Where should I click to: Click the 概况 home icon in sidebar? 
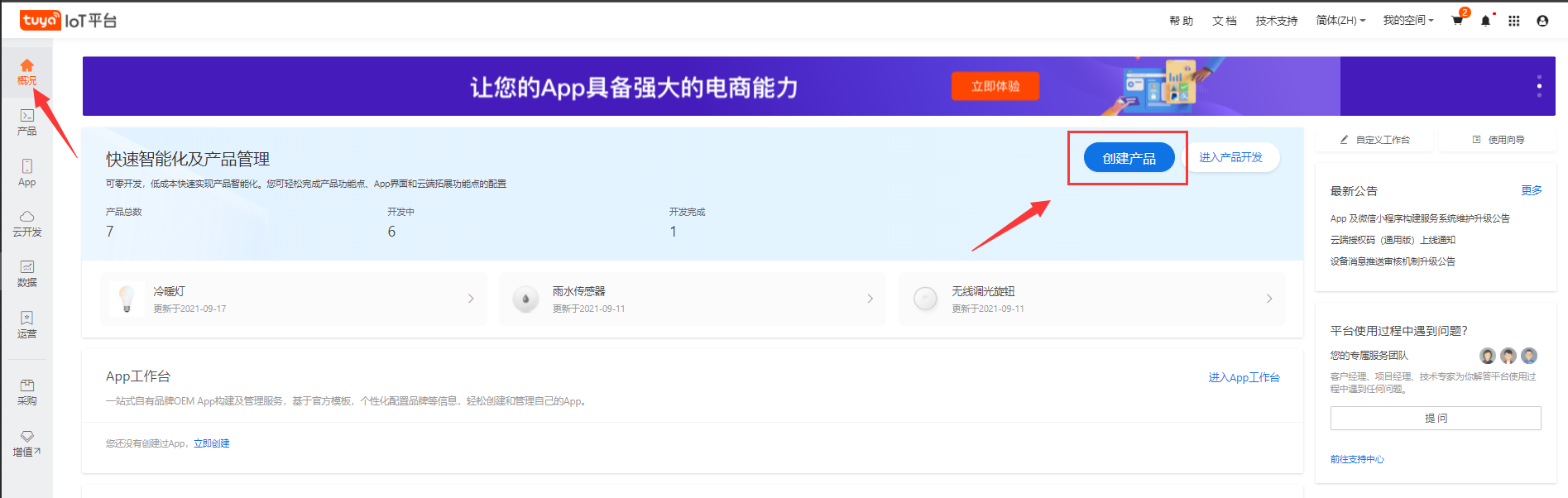point(26,66)
